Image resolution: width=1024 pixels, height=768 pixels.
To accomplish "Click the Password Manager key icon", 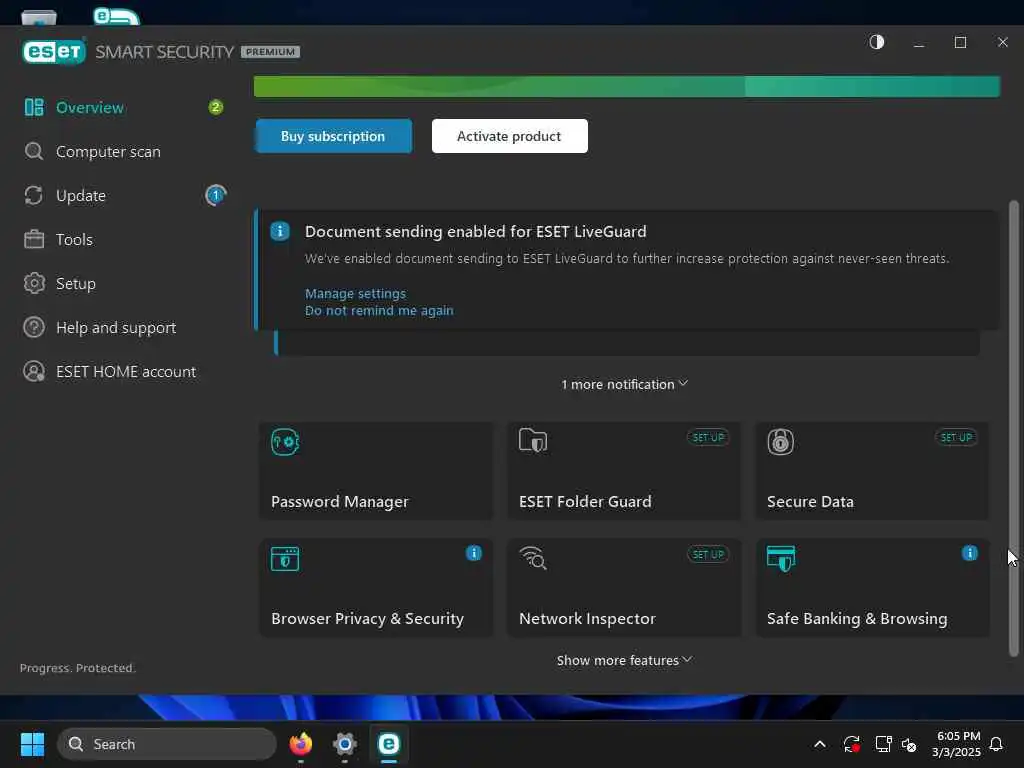I will [x=285, y=442].
